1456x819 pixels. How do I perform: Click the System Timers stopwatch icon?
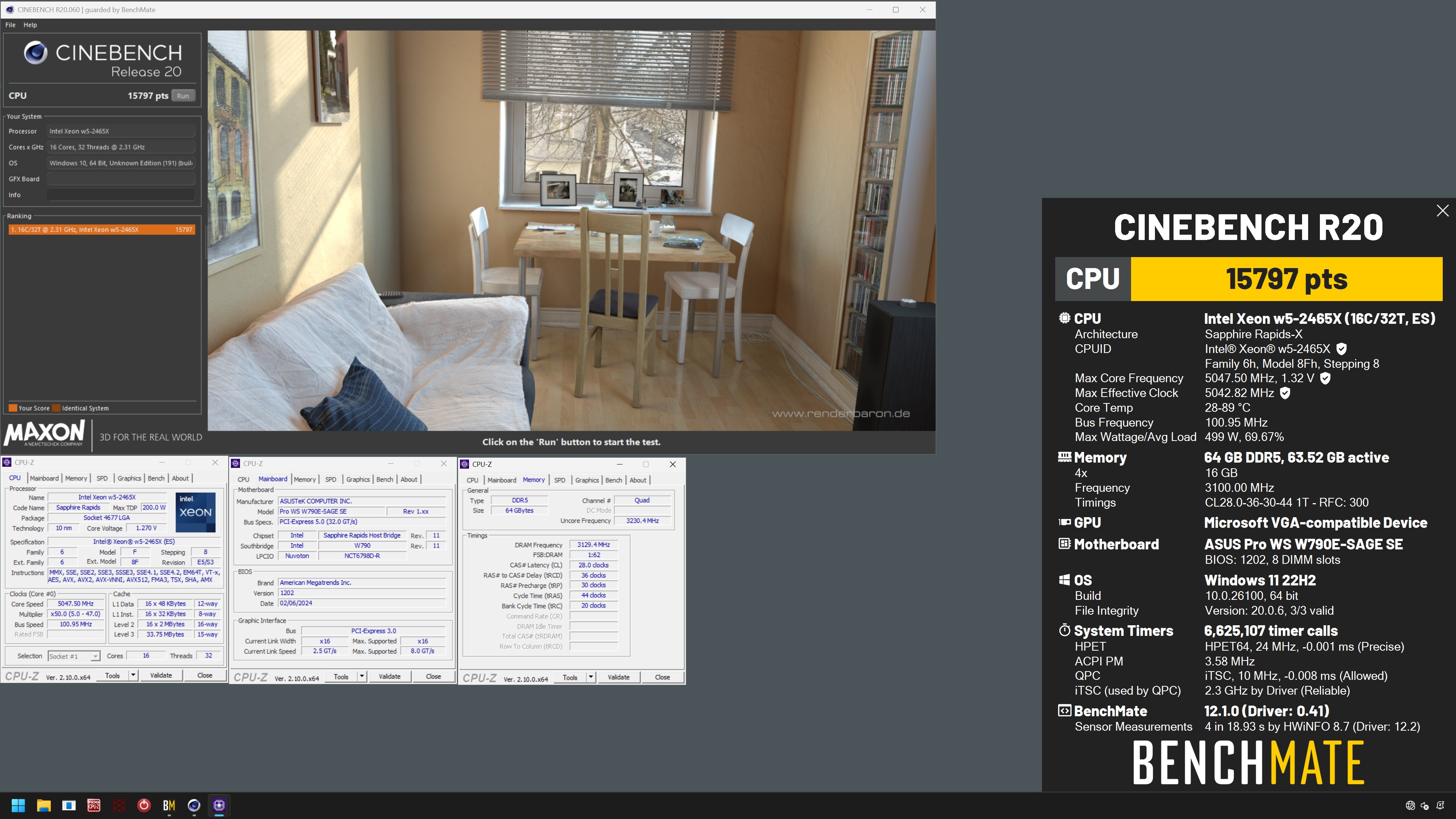click(1064, 630)
